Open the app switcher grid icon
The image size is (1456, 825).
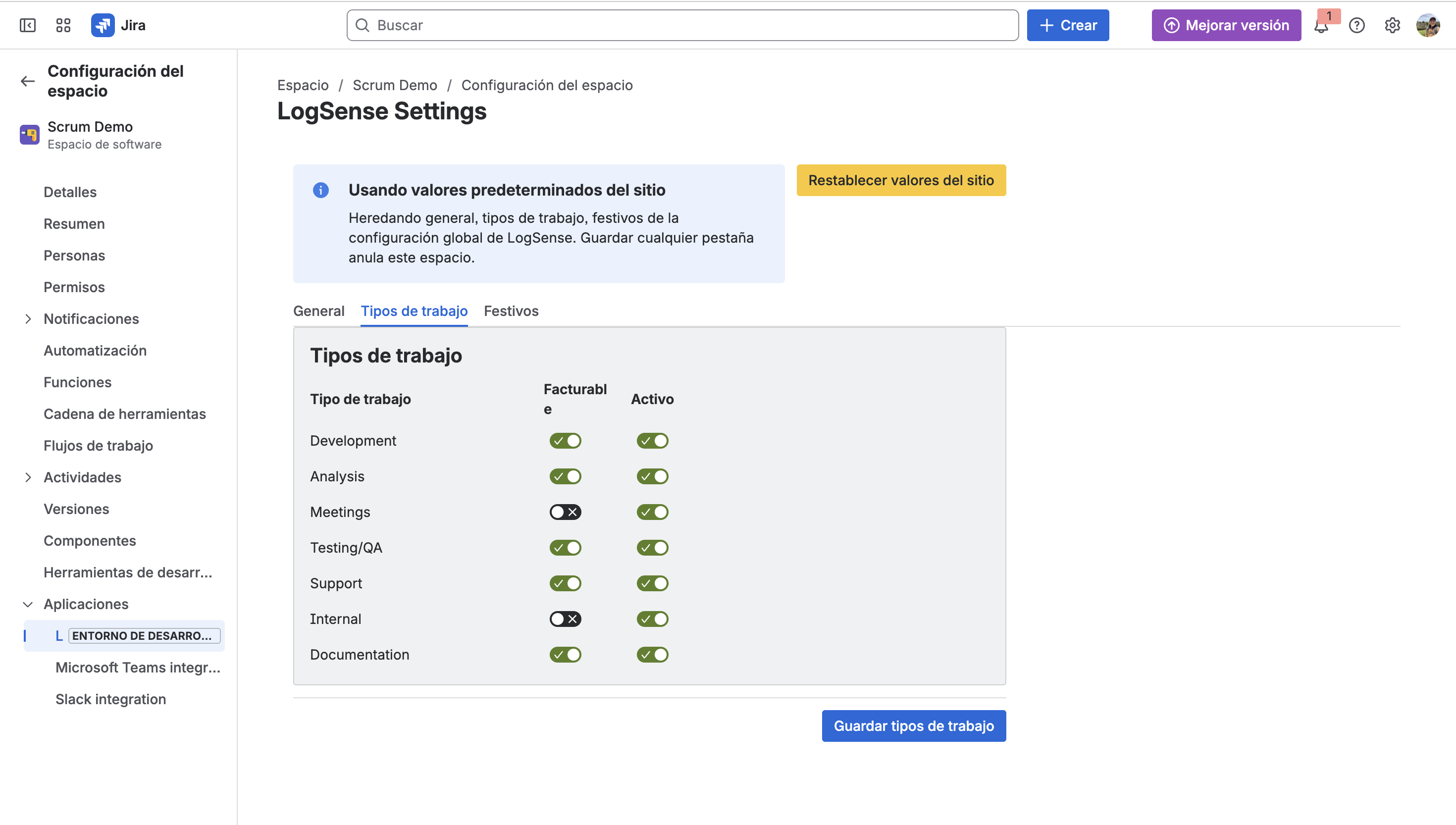coord(63,25)
